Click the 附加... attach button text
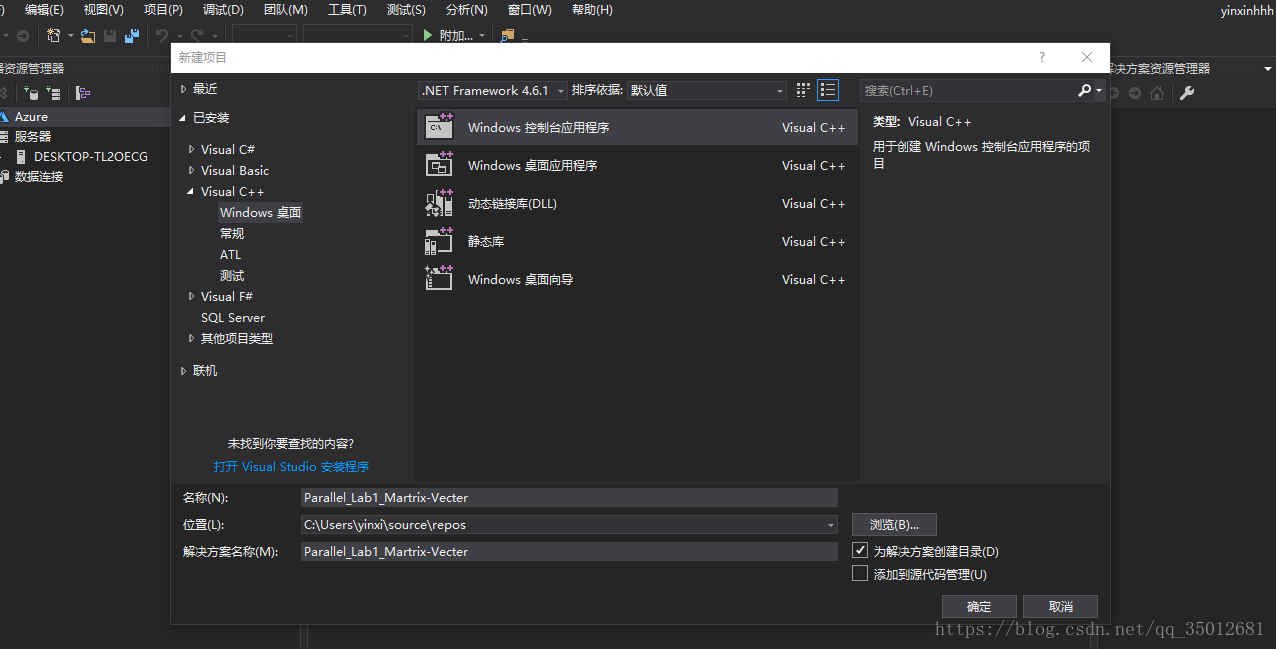 coord(456,35)
